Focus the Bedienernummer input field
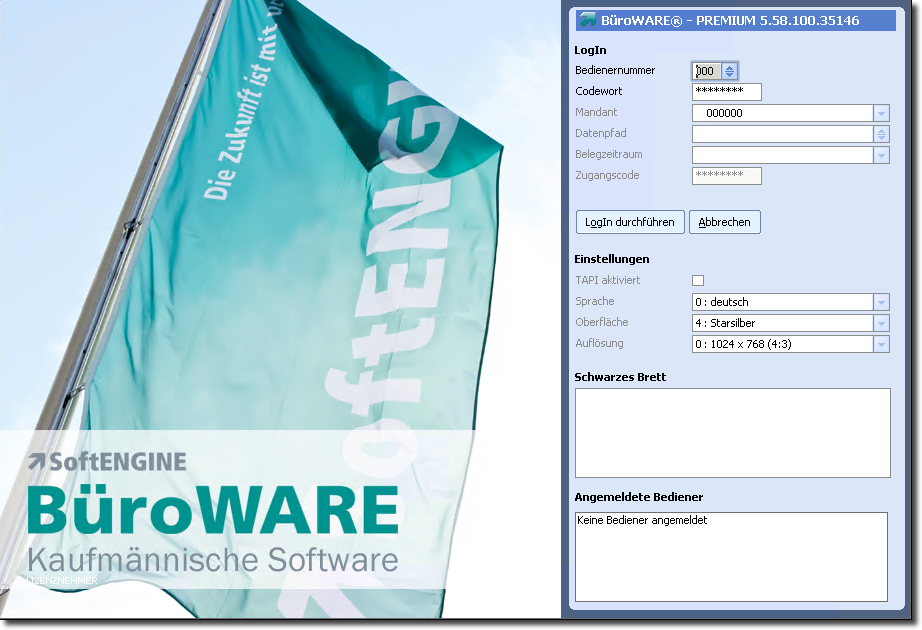922x630 pixels. tap(706, 71)
